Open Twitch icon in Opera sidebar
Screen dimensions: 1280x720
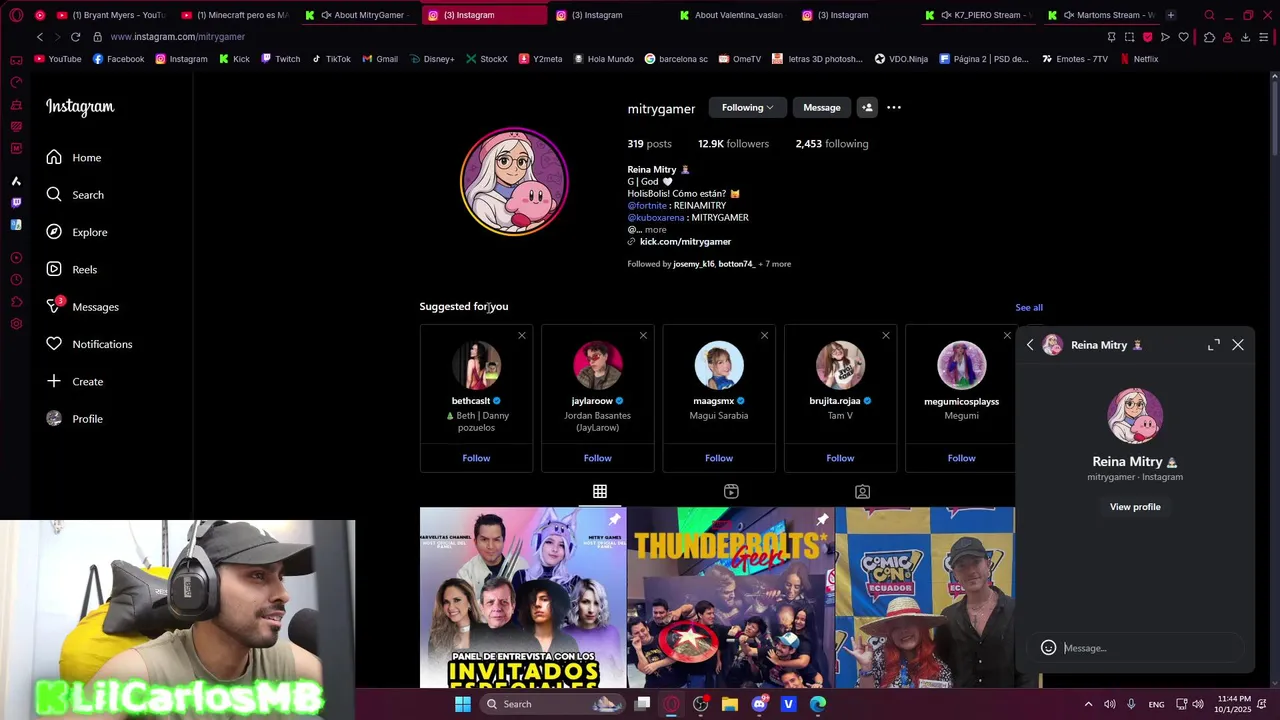[16, 203]
